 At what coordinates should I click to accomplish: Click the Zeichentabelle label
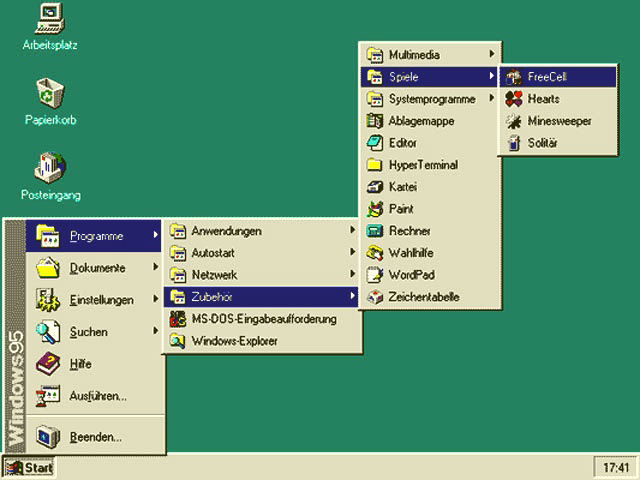coord(424,297)
